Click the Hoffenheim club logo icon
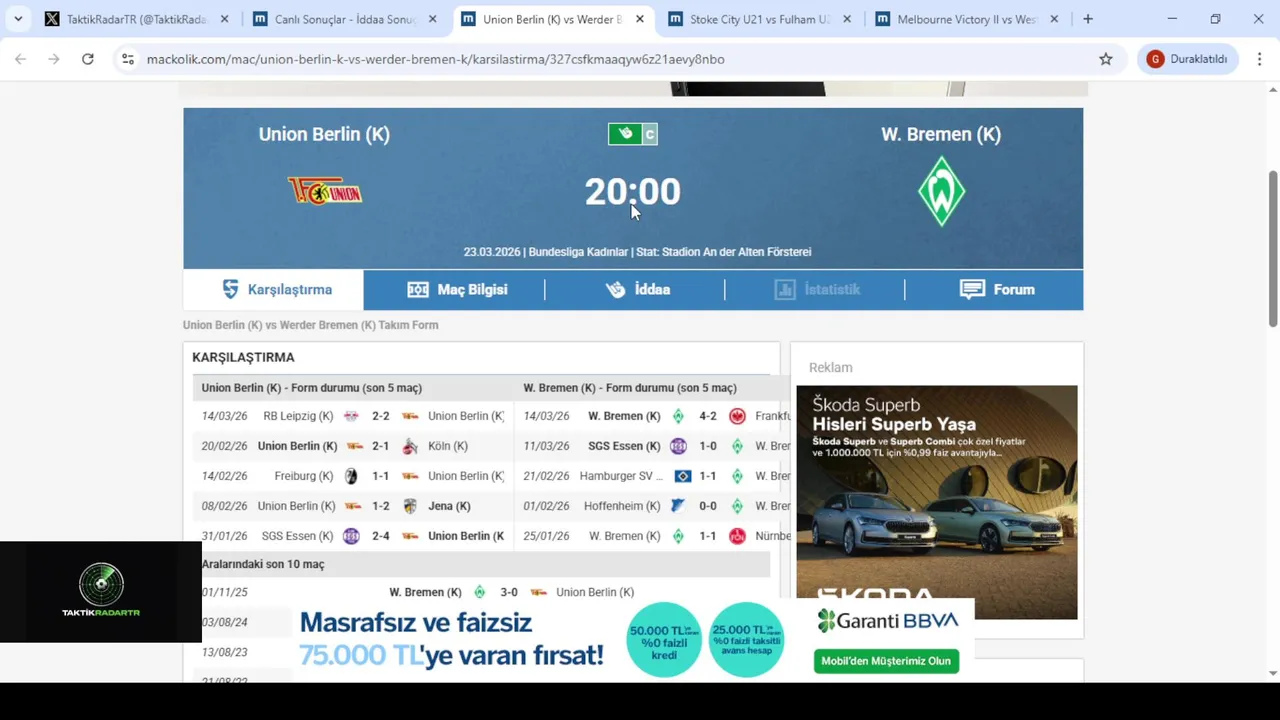Screen dimensions: 1280x720 click(x=678, y=506)
